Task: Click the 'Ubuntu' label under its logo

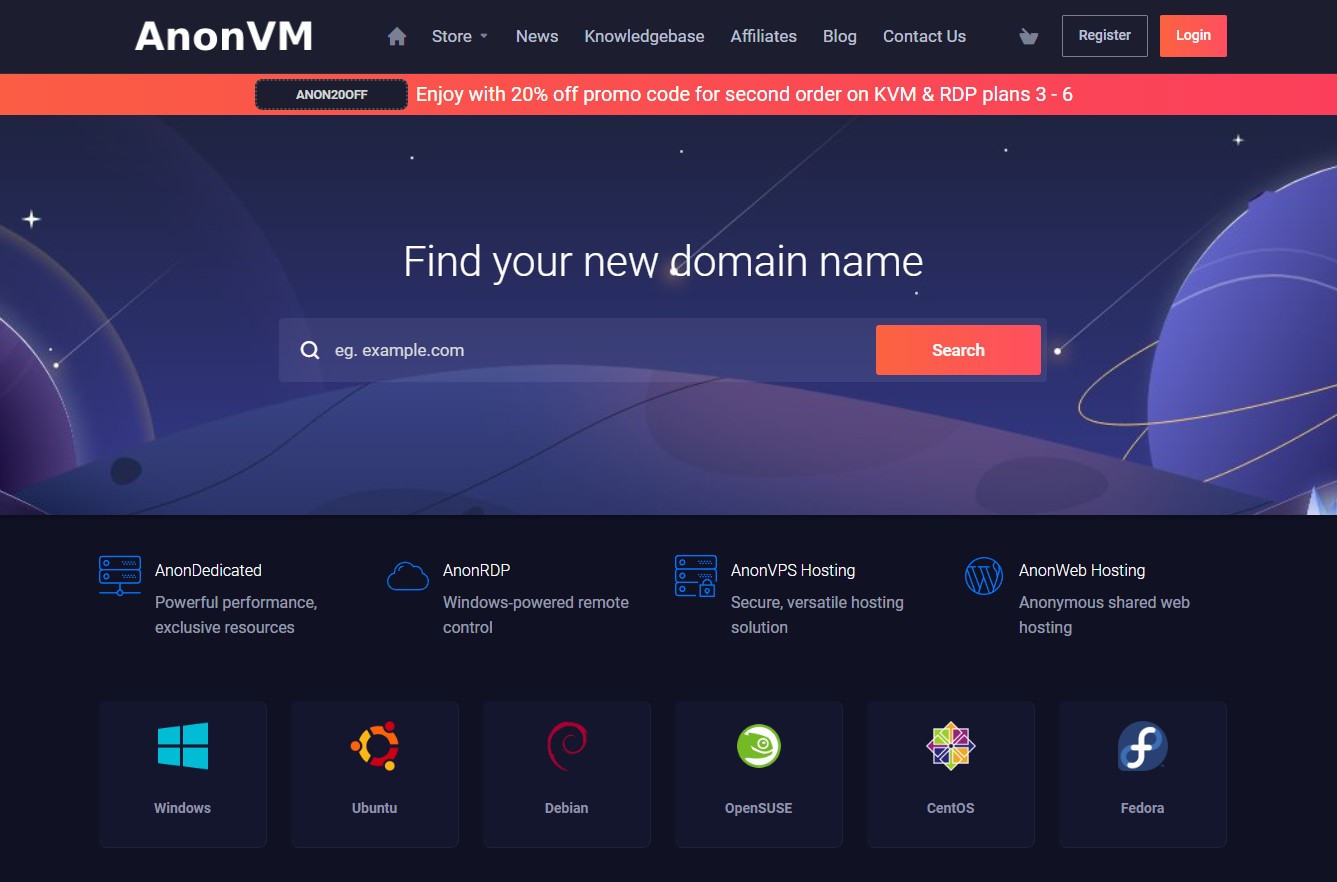Action: coord(375,808)
